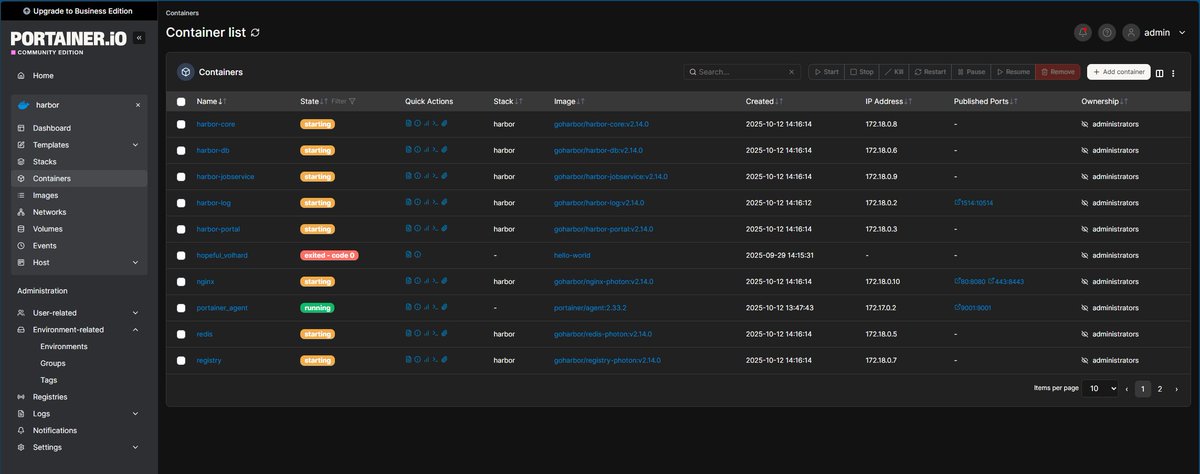Check the harbor-jobservice row checkbox
1200x474 pixels.
(x=181, y=176)
